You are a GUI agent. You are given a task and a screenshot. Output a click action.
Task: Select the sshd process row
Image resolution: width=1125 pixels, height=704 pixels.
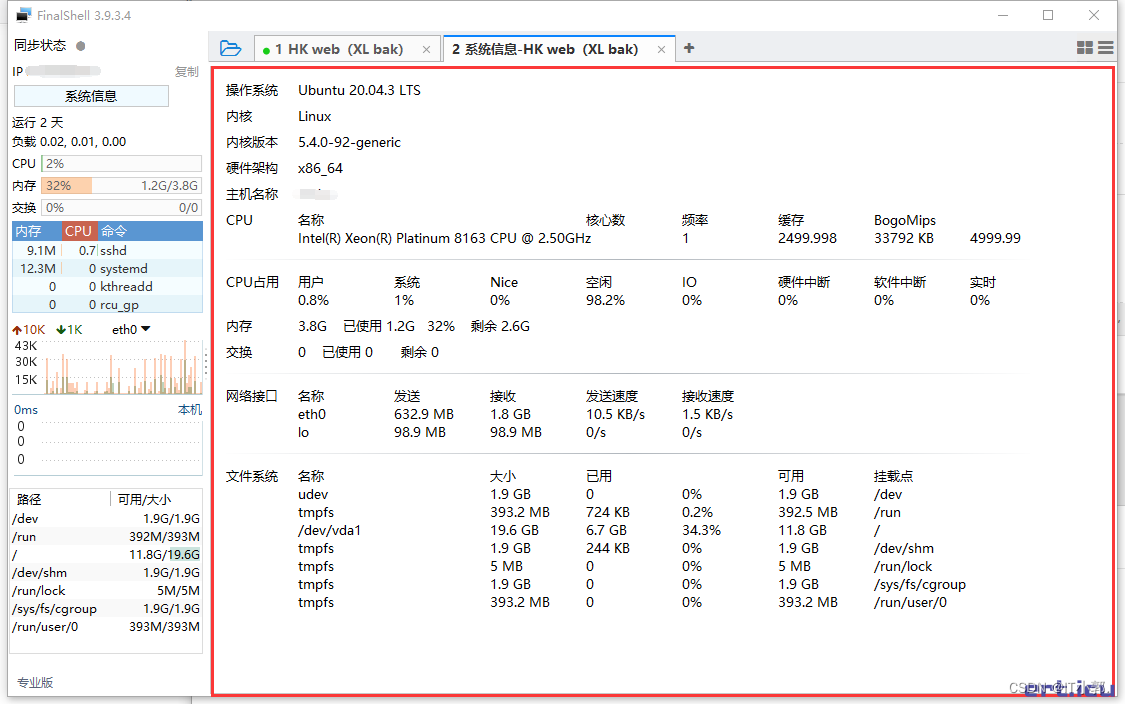[x=105, y=251]
